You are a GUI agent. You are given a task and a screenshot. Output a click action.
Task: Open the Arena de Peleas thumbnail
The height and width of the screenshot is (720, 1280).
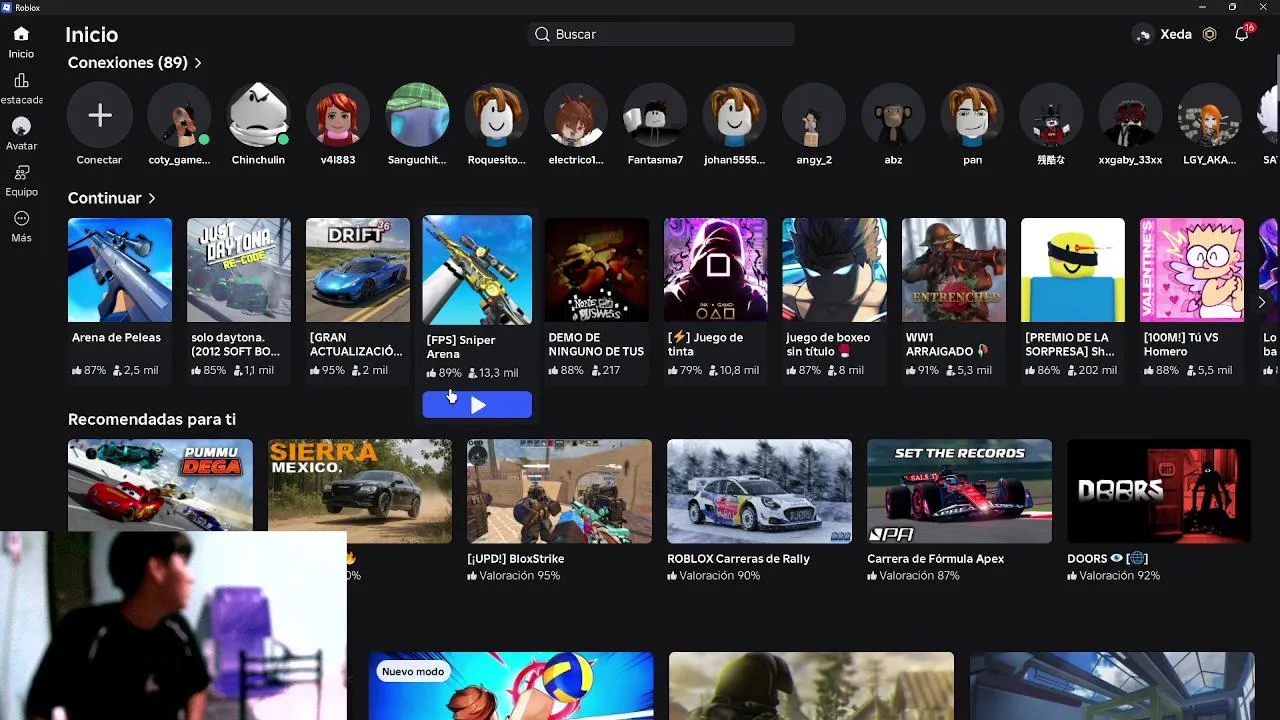click(120, 270)
